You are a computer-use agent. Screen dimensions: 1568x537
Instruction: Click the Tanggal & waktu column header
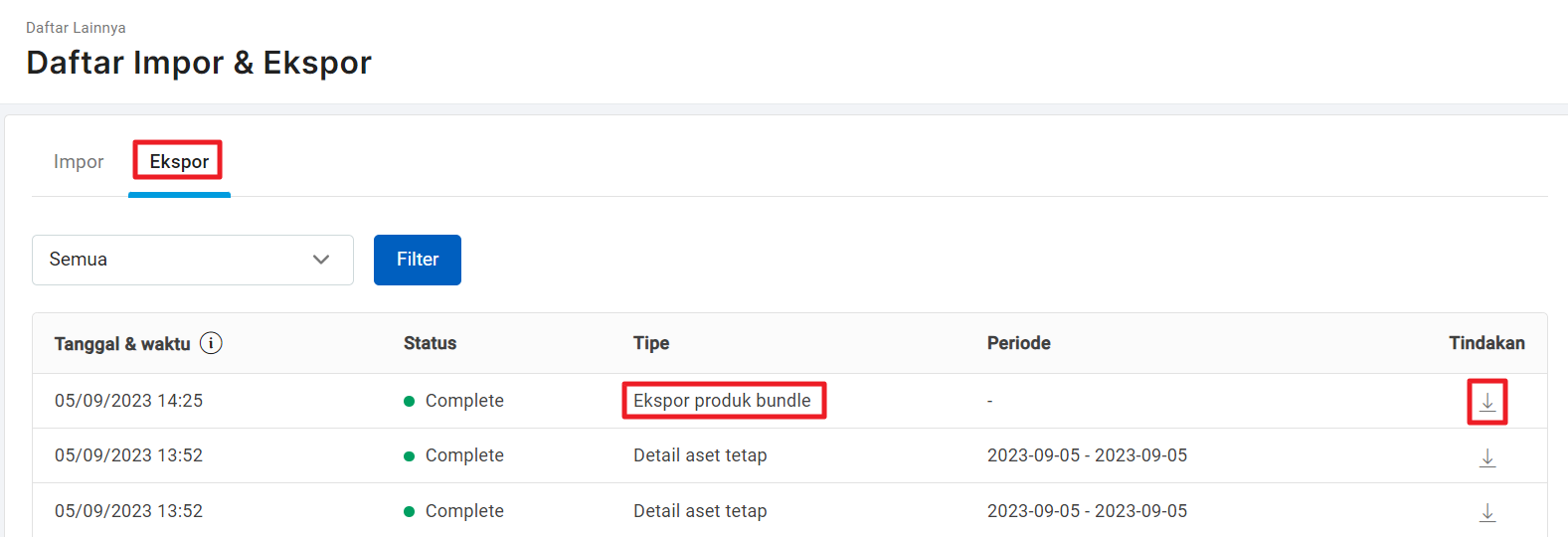[x=122, y=344]
